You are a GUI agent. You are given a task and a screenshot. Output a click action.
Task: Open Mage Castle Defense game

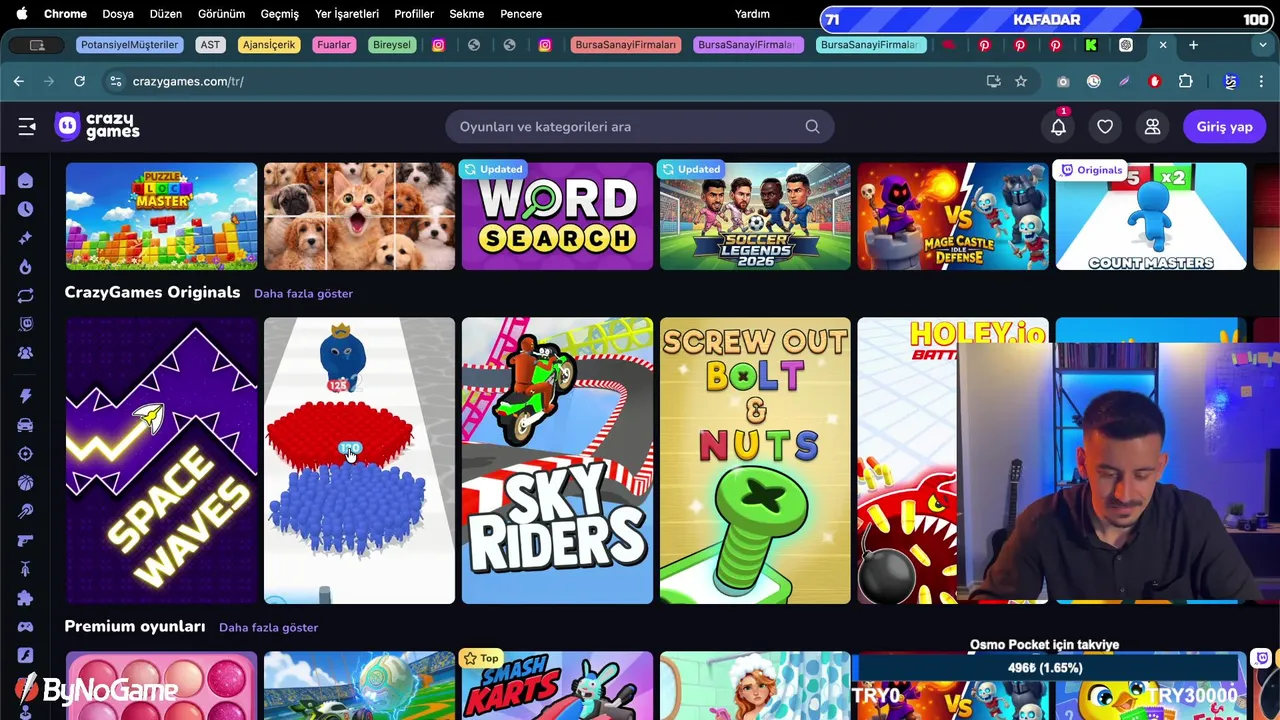point(953,216)
